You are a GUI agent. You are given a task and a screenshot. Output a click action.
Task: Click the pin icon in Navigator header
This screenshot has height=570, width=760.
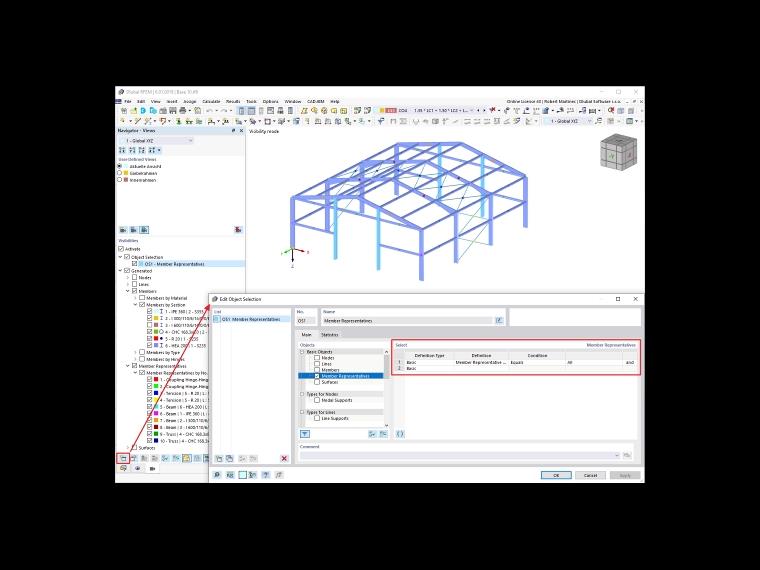233,131
